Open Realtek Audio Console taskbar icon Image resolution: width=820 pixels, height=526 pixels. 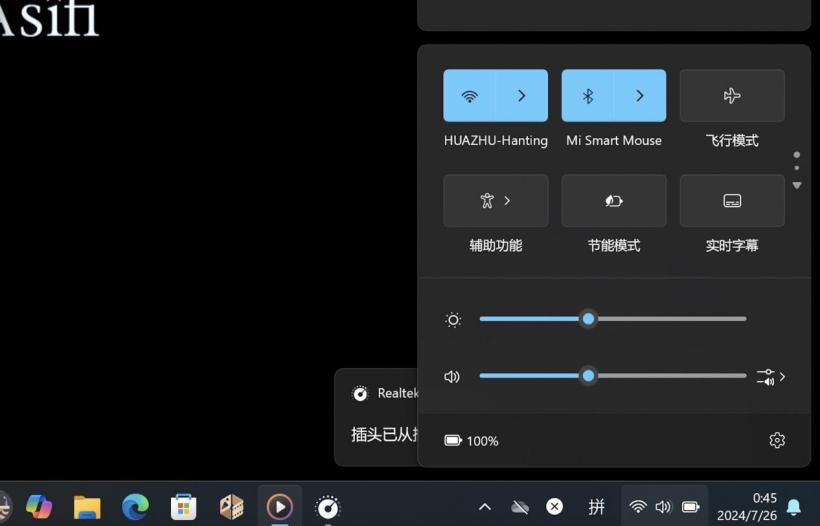tap(328, 507)
